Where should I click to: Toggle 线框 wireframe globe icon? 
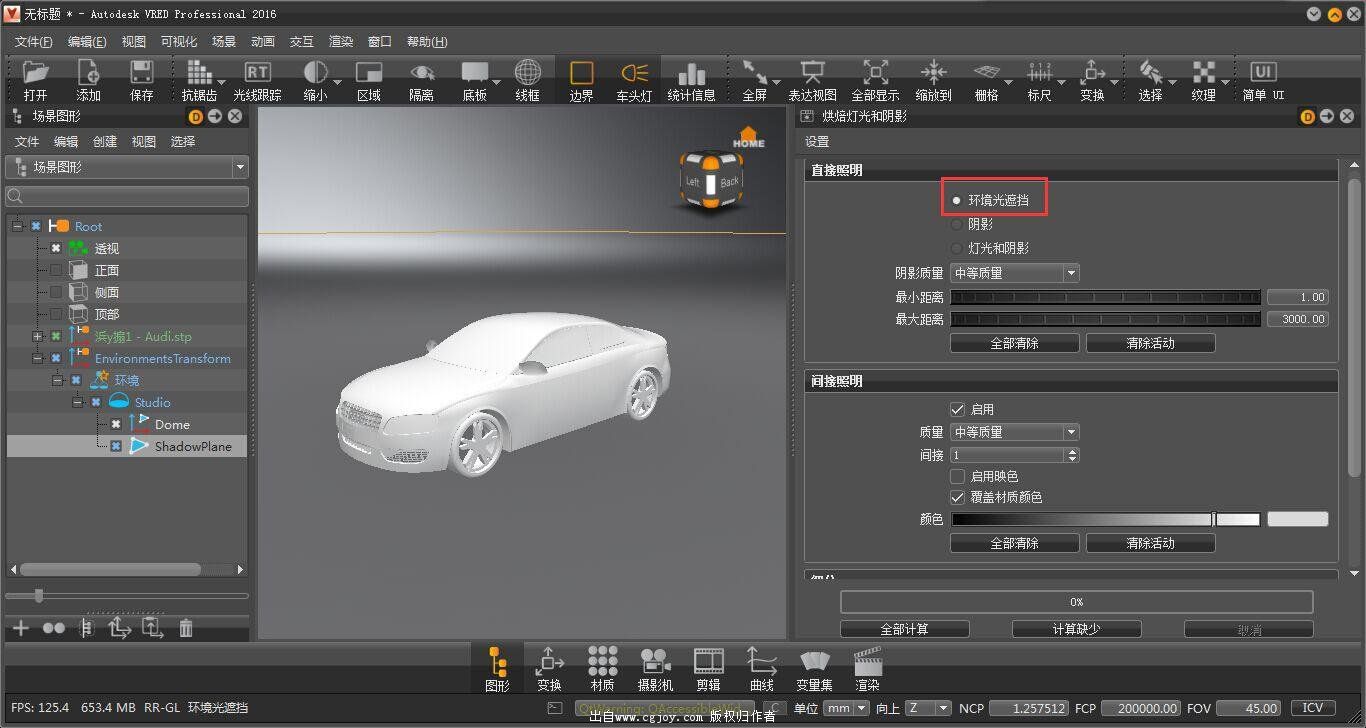(x=528, y=73)
